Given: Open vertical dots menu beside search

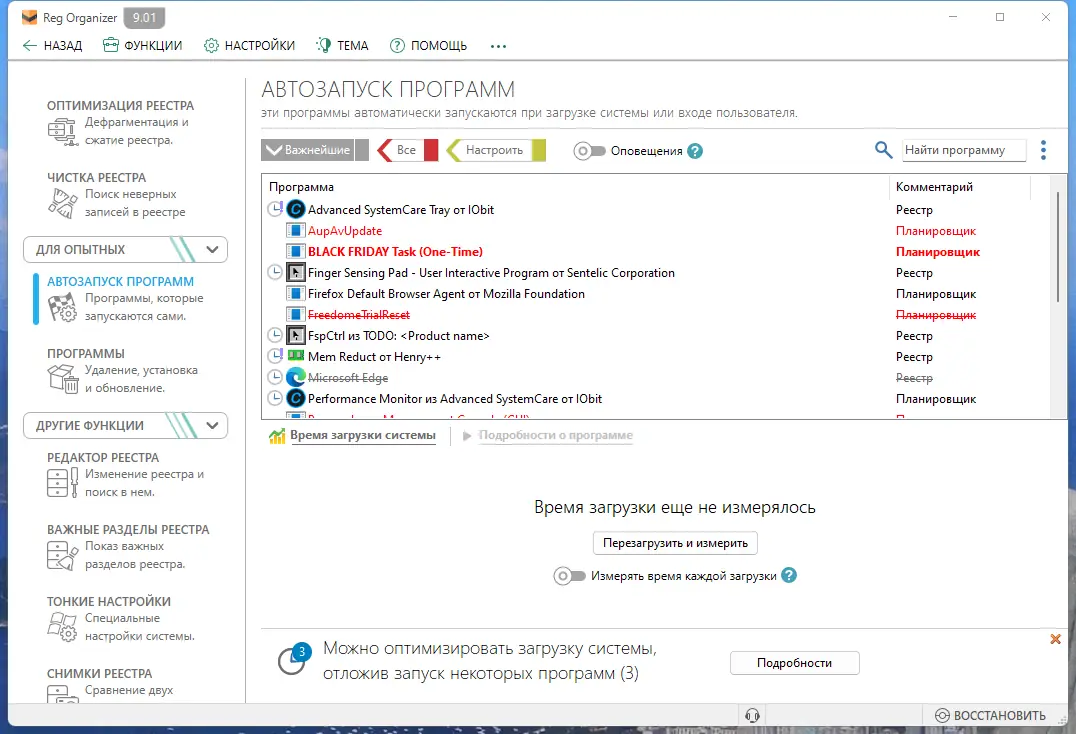Looking at the screenshot, I should click(1043, 150).
